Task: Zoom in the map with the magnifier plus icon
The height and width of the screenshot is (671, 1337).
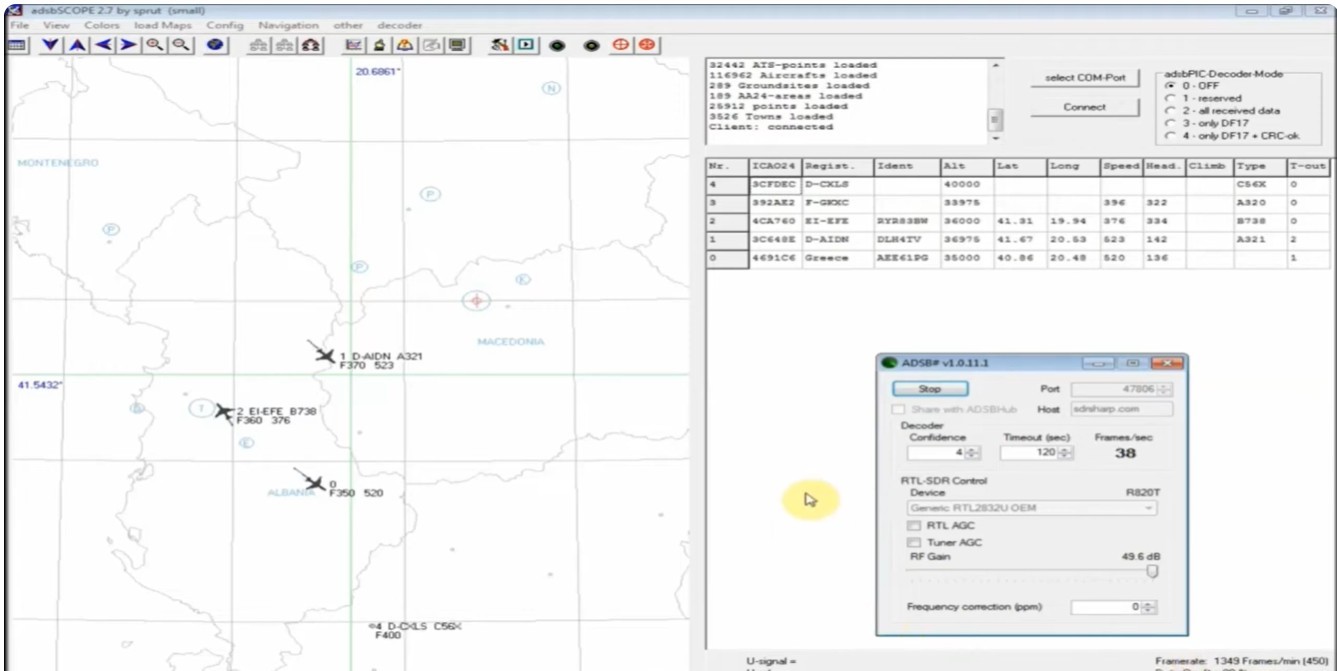Action: pyautogui.click(x=155, y=45)
